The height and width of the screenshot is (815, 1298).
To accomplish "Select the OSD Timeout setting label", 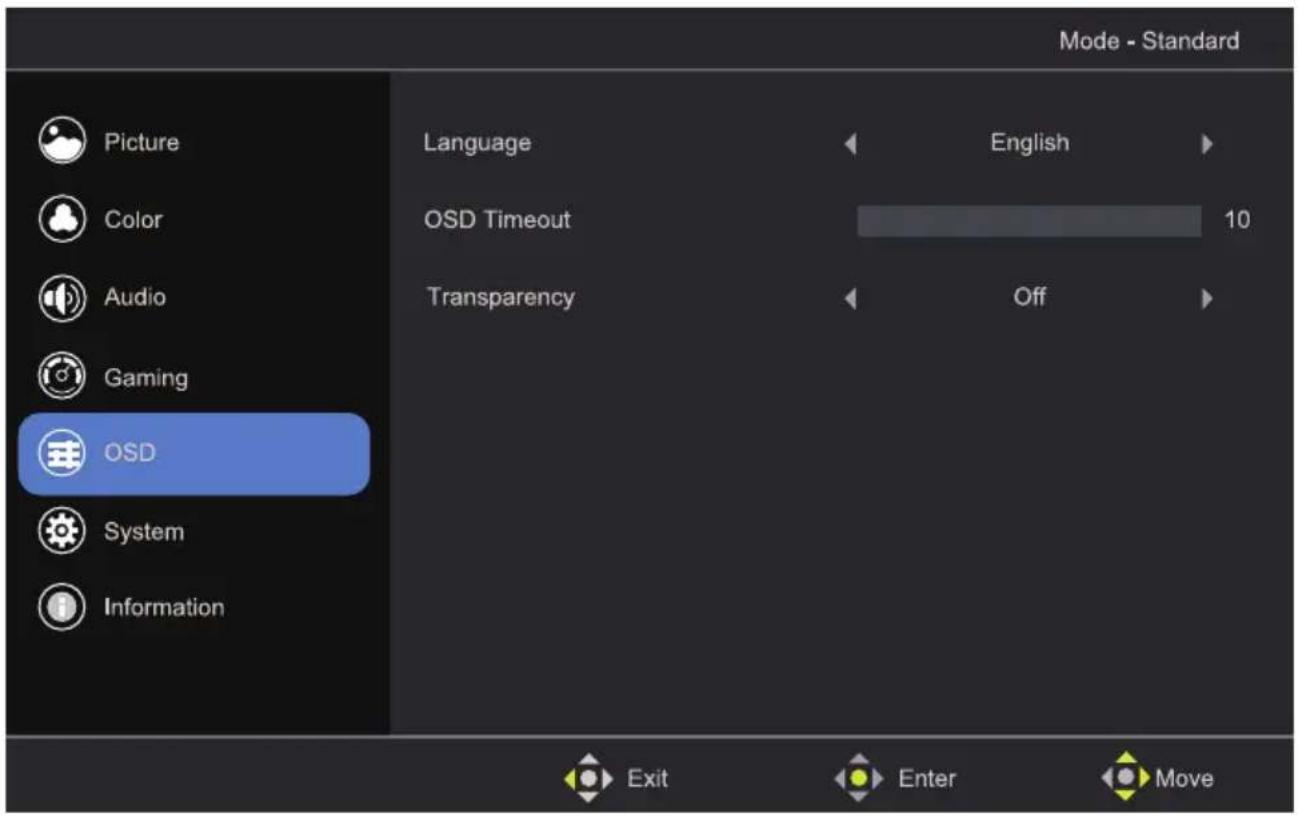I will pyautogui.click(x=497, y=219).
